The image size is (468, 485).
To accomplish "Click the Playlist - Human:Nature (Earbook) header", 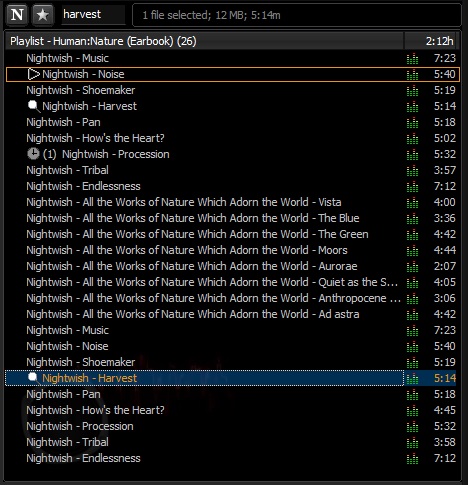I will [x=204, y=41].
